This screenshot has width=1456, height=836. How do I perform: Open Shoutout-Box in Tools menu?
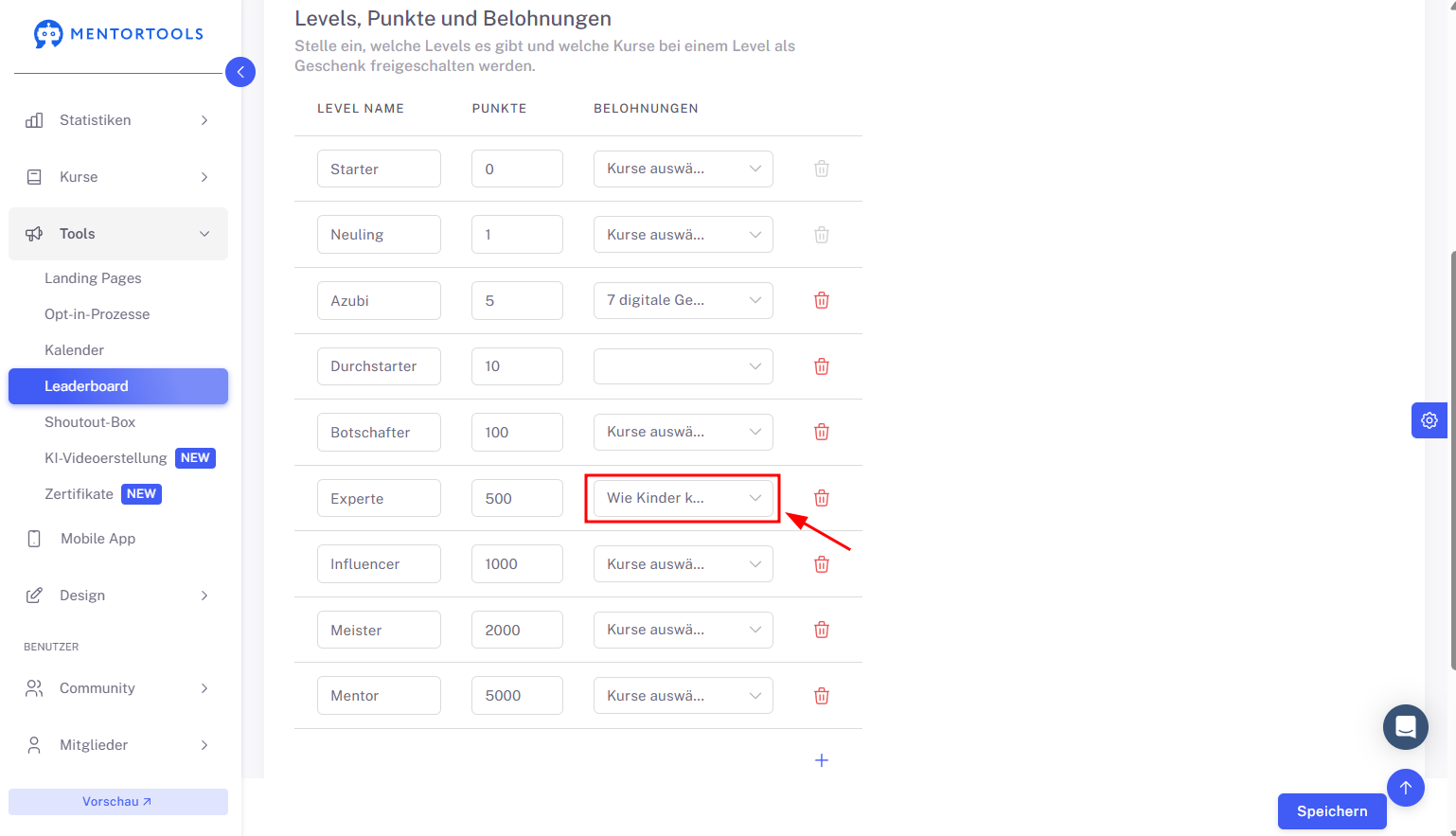tap(90, 422)
